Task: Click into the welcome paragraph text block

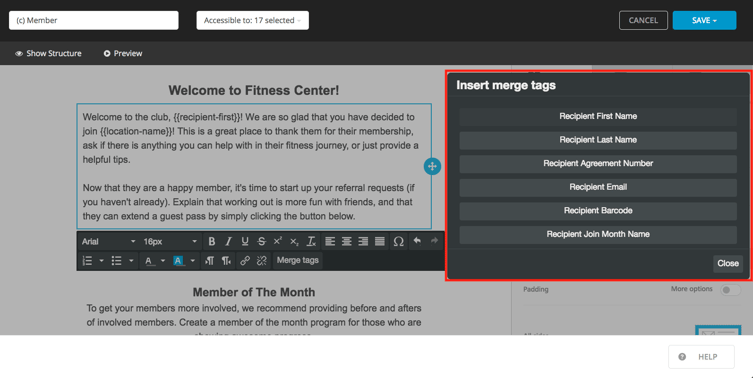Action: 254,166
